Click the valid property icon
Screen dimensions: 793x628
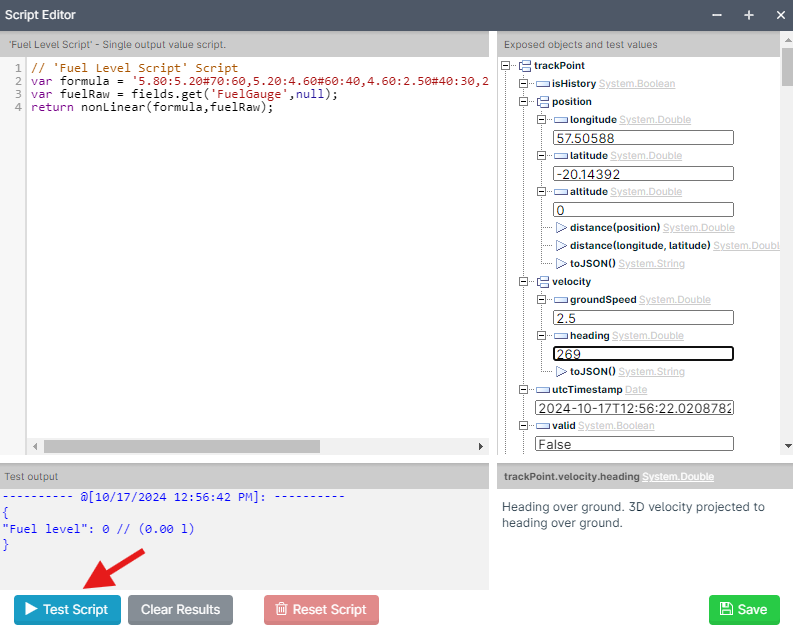[x=543, y=426]
